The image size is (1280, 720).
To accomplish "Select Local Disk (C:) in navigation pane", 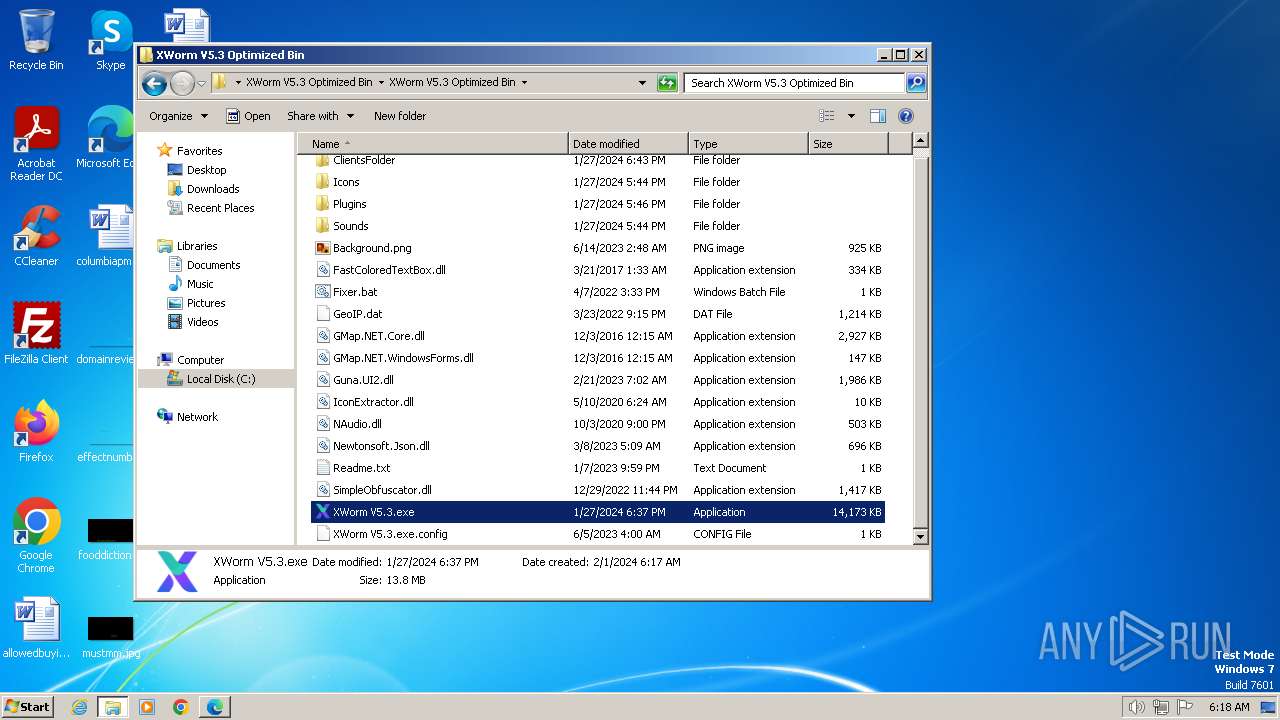I will (x=220, y=379).
